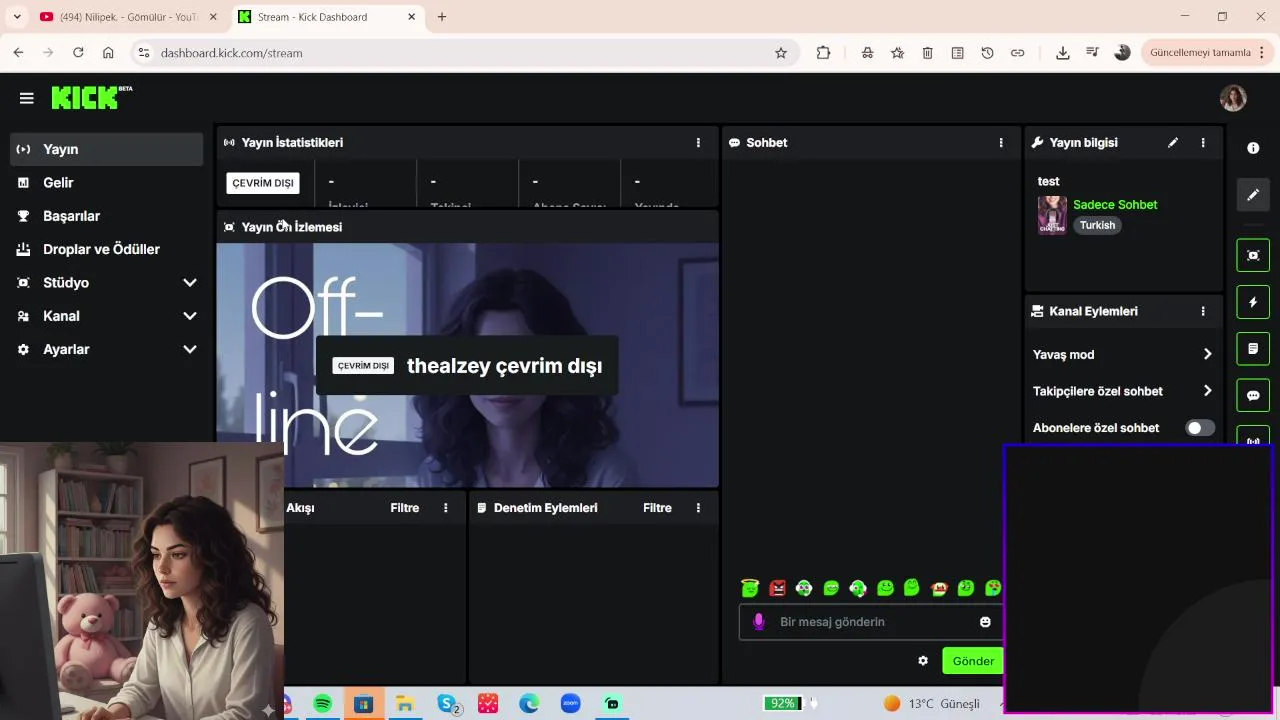Image resolution: width=1280 pixels, height=720 pixels.
Task: Open the emoji picker in message box
Action: click(x=985, y=622)
